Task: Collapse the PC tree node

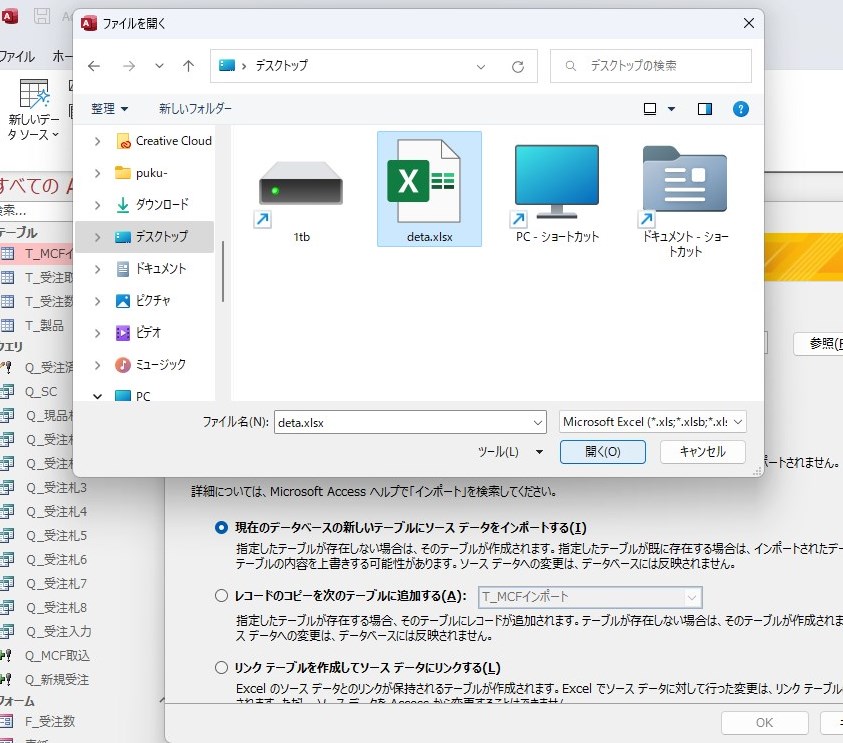Action: point(97,397)
